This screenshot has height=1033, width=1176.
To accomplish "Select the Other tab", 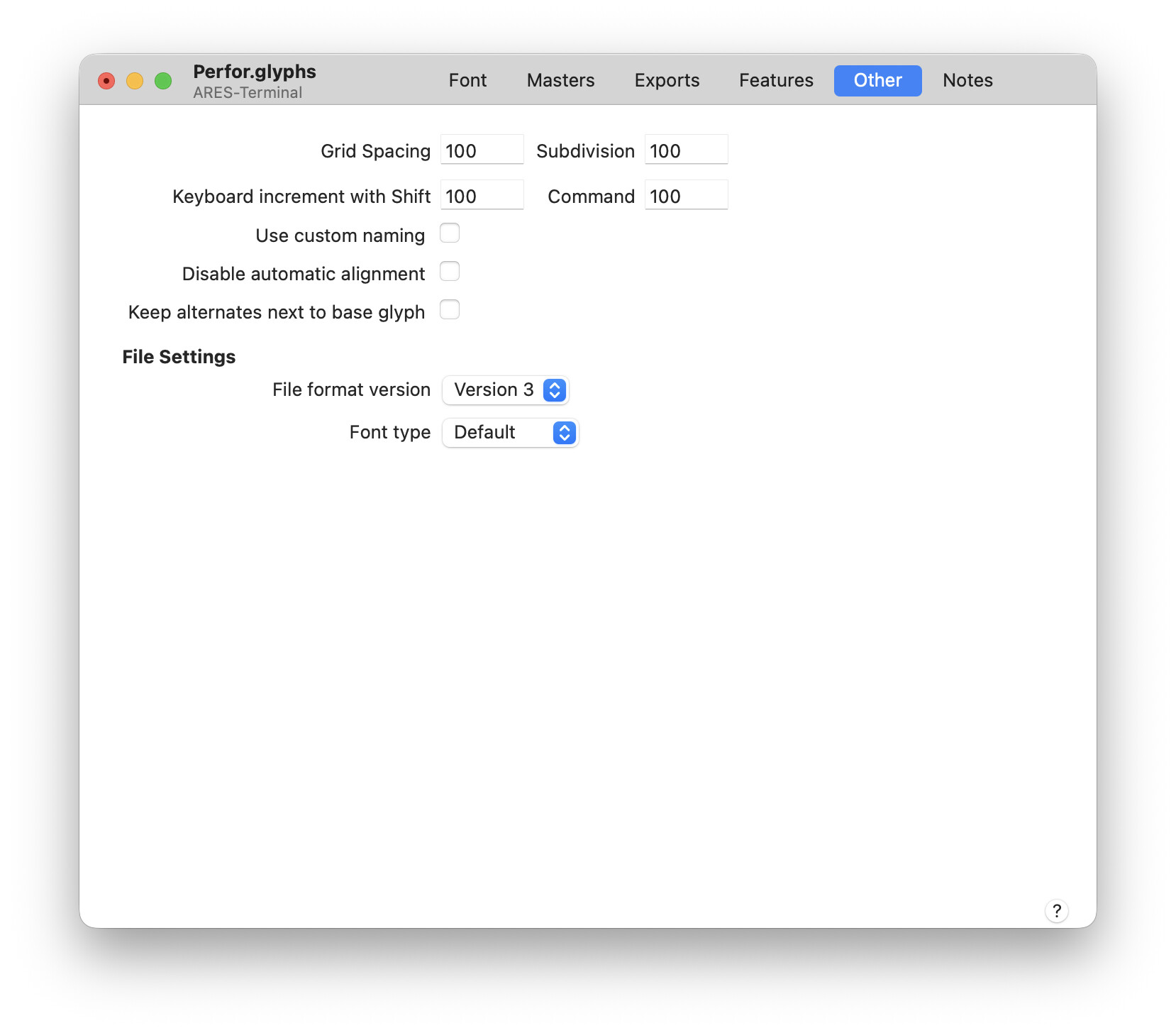I will 877,81.
